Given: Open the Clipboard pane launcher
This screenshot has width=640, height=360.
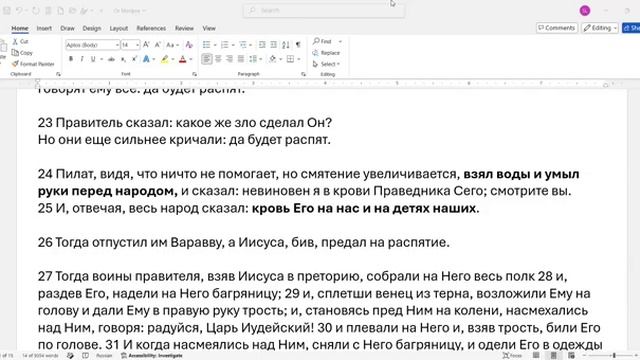Looking at the screenshot, I should pyautogui.click(x=58, y=74).
